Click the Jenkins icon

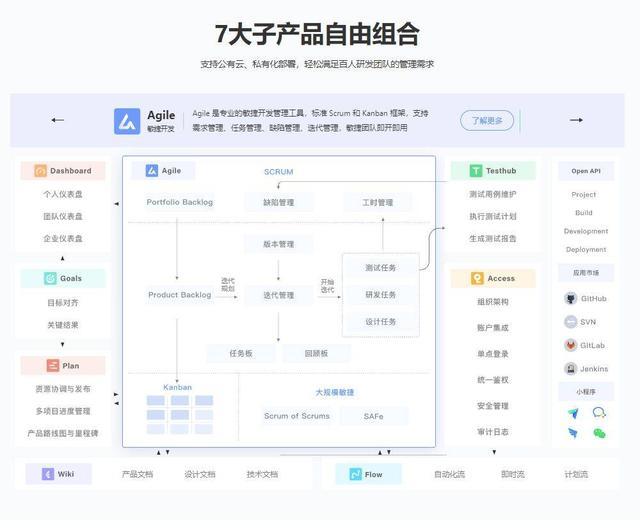pyautogui.click(x=571, y=369)
